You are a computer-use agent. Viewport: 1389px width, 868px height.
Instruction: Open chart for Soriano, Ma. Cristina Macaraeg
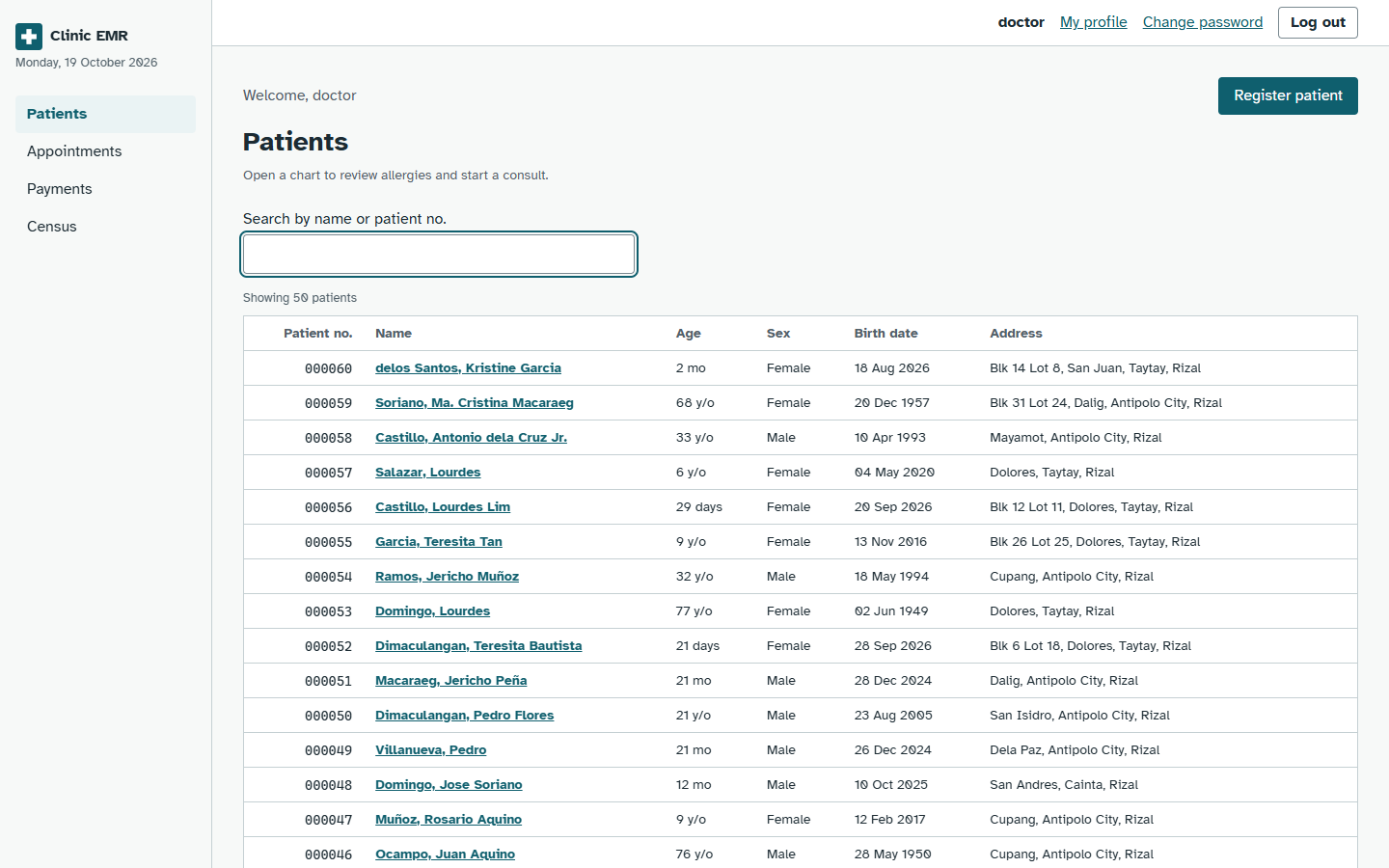[475, 403]
